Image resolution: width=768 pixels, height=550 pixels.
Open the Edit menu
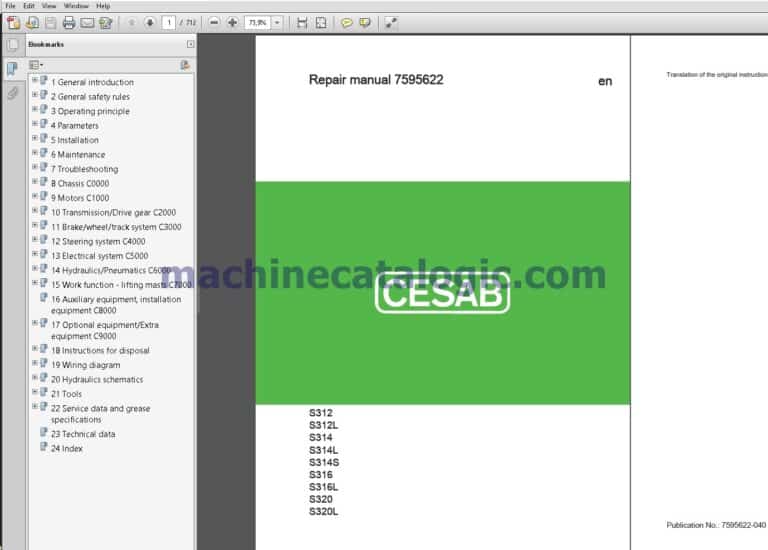(29, 6)
